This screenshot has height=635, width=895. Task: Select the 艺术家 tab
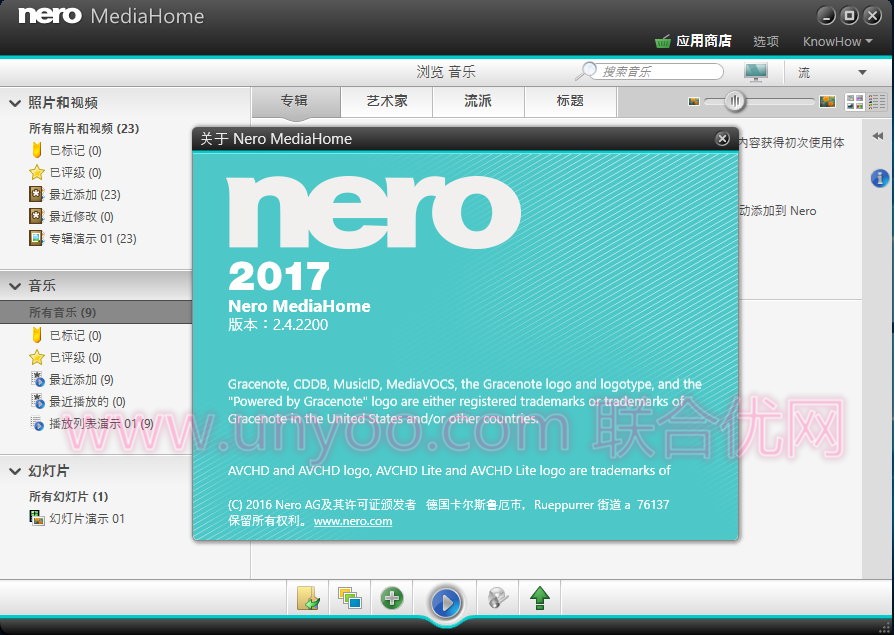point(386,102)
